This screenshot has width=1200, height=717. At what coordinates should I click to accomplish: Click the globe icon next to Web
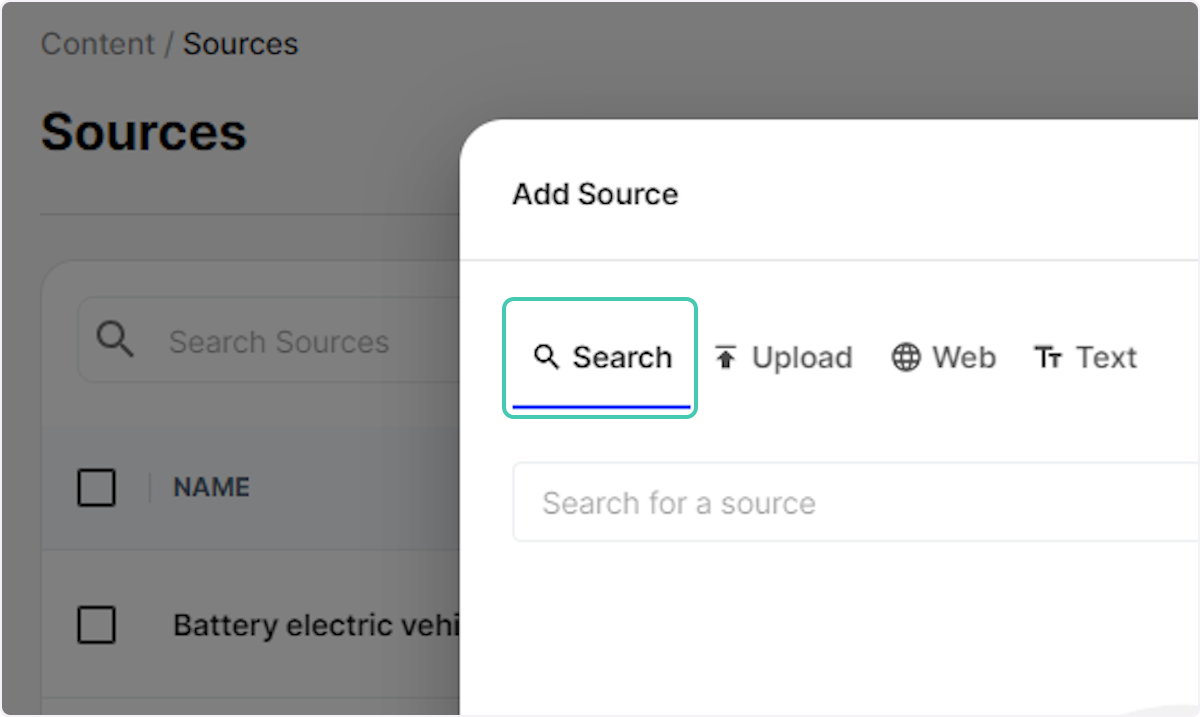tap(905, 357)
